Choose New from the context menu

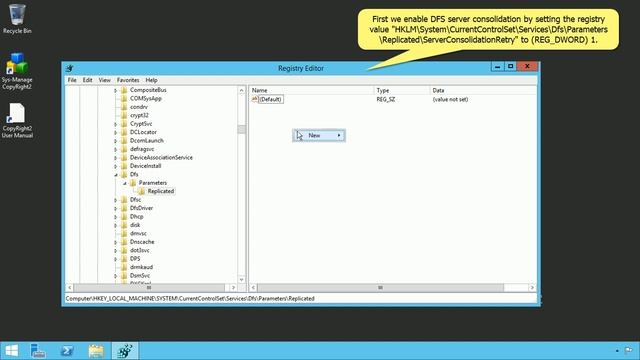coord(319,135)
